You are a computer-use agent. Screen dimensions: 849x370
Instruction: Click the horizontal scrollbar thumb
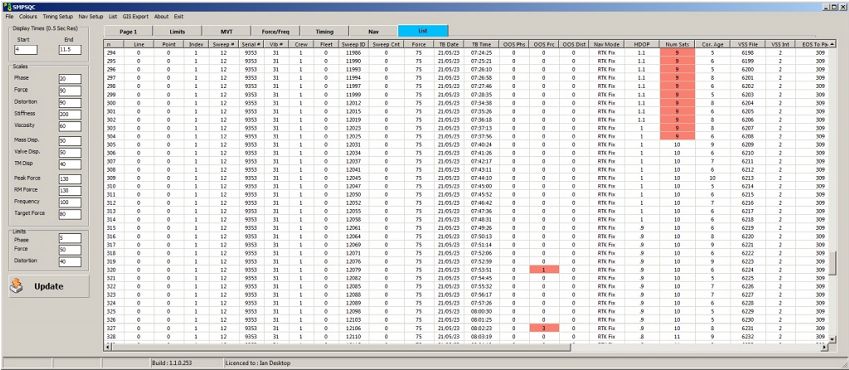coord(341,347)
